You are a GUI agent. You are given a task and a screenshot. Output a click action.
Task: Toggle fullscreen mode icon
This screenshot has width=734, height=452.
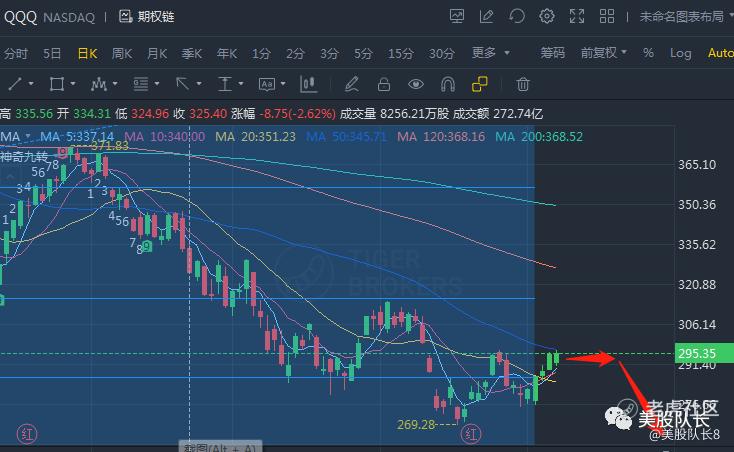pyautogui.click(x=577, y=16)
